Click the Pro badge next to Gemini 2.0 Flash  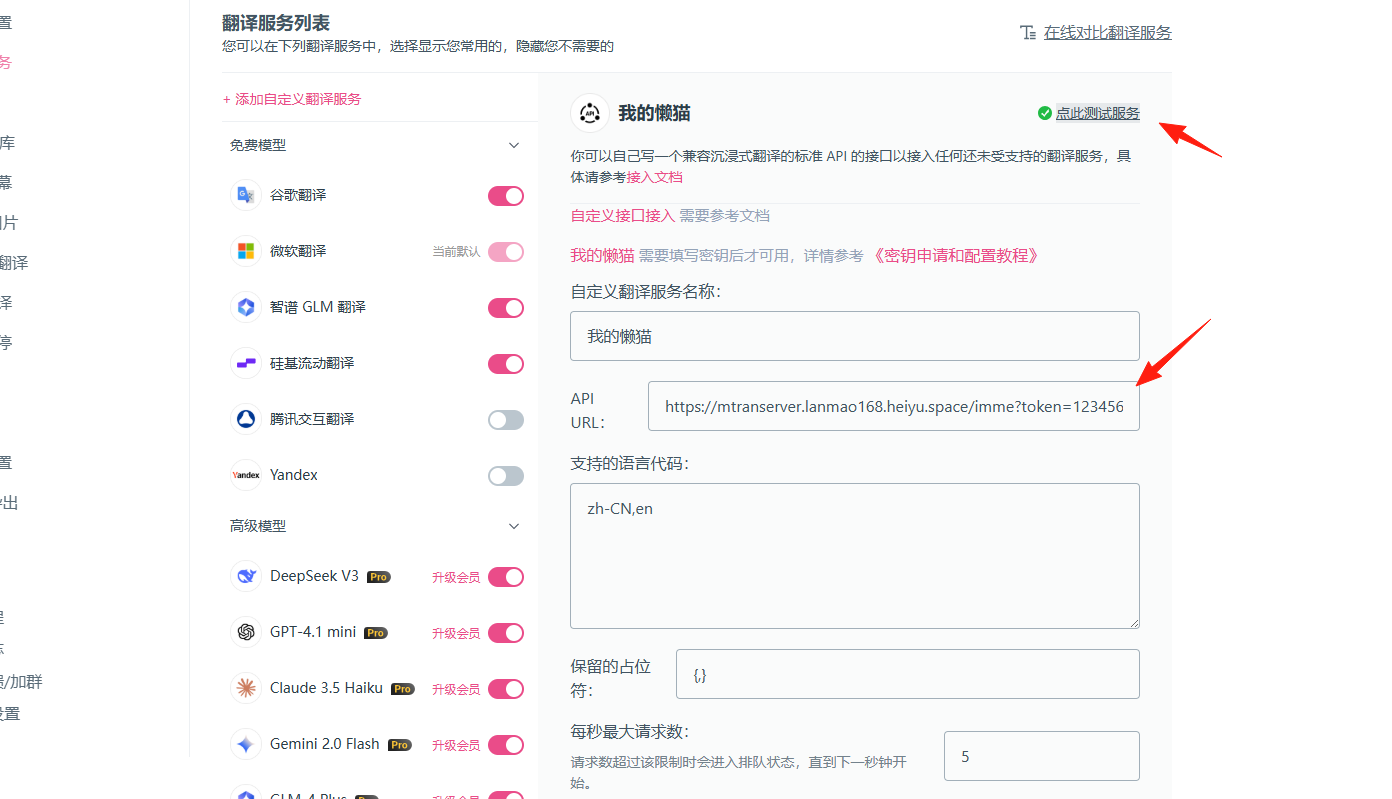pyautogui.click(x=399, y=745)
